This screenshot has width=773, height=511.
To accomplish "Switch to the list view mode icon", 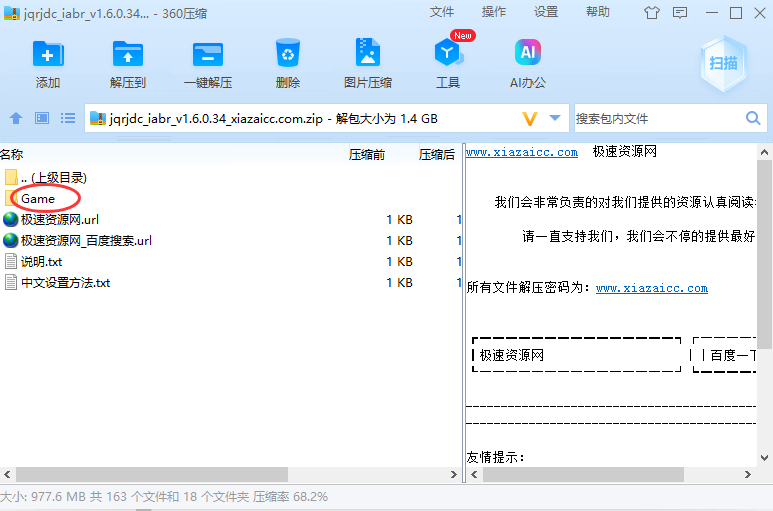I will (68, 118).
